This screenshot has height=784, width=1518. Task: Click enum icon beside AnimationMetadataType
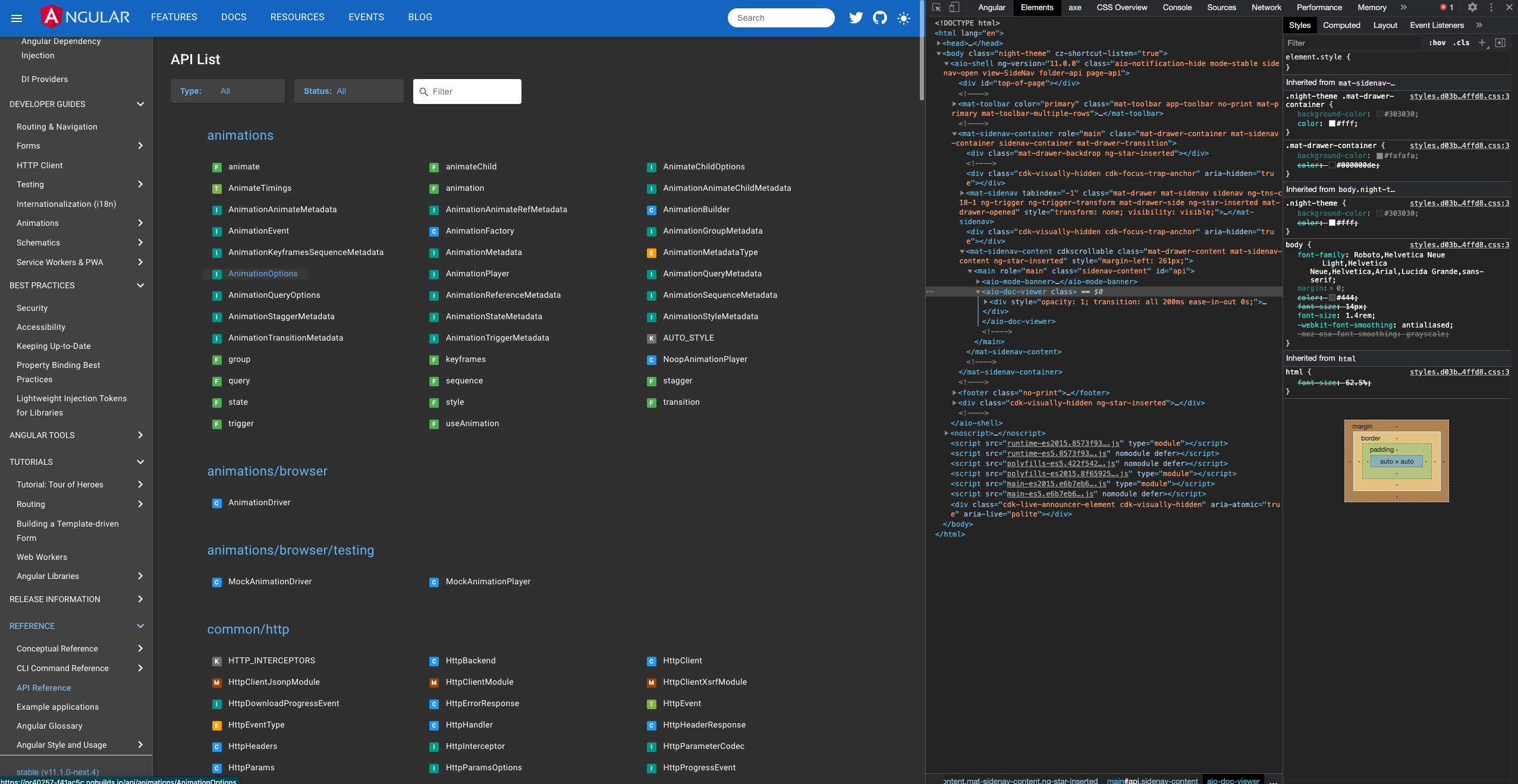pyautogui.click(x=652, y=253)
